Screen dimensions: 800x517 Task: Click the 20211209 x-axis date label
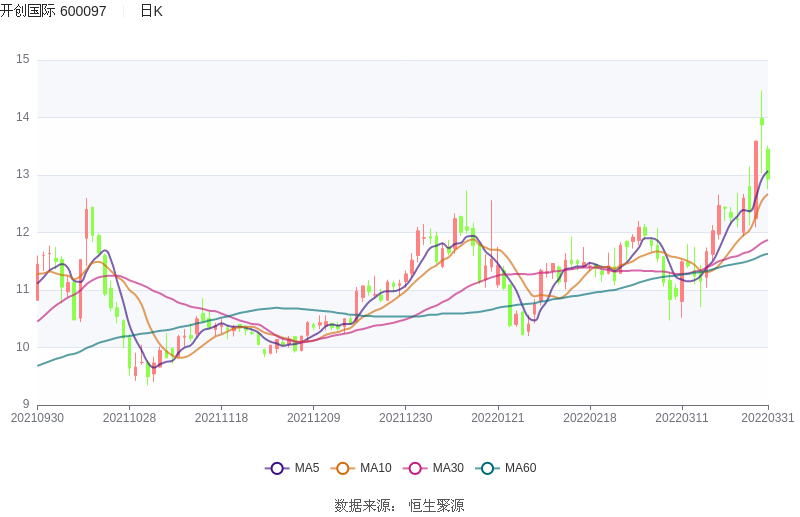tap(313, 417)
